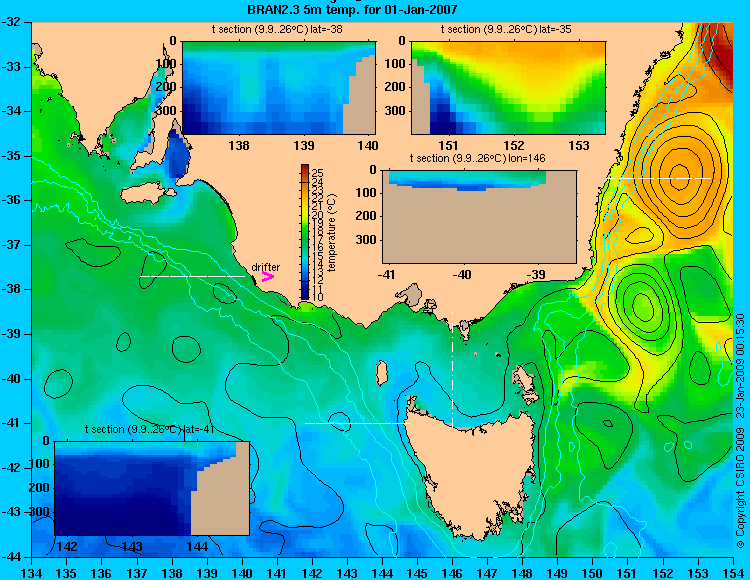
Task: Select the 't section (9.9..26°C) lat=-38' label
Action: [x=277, y=29]
